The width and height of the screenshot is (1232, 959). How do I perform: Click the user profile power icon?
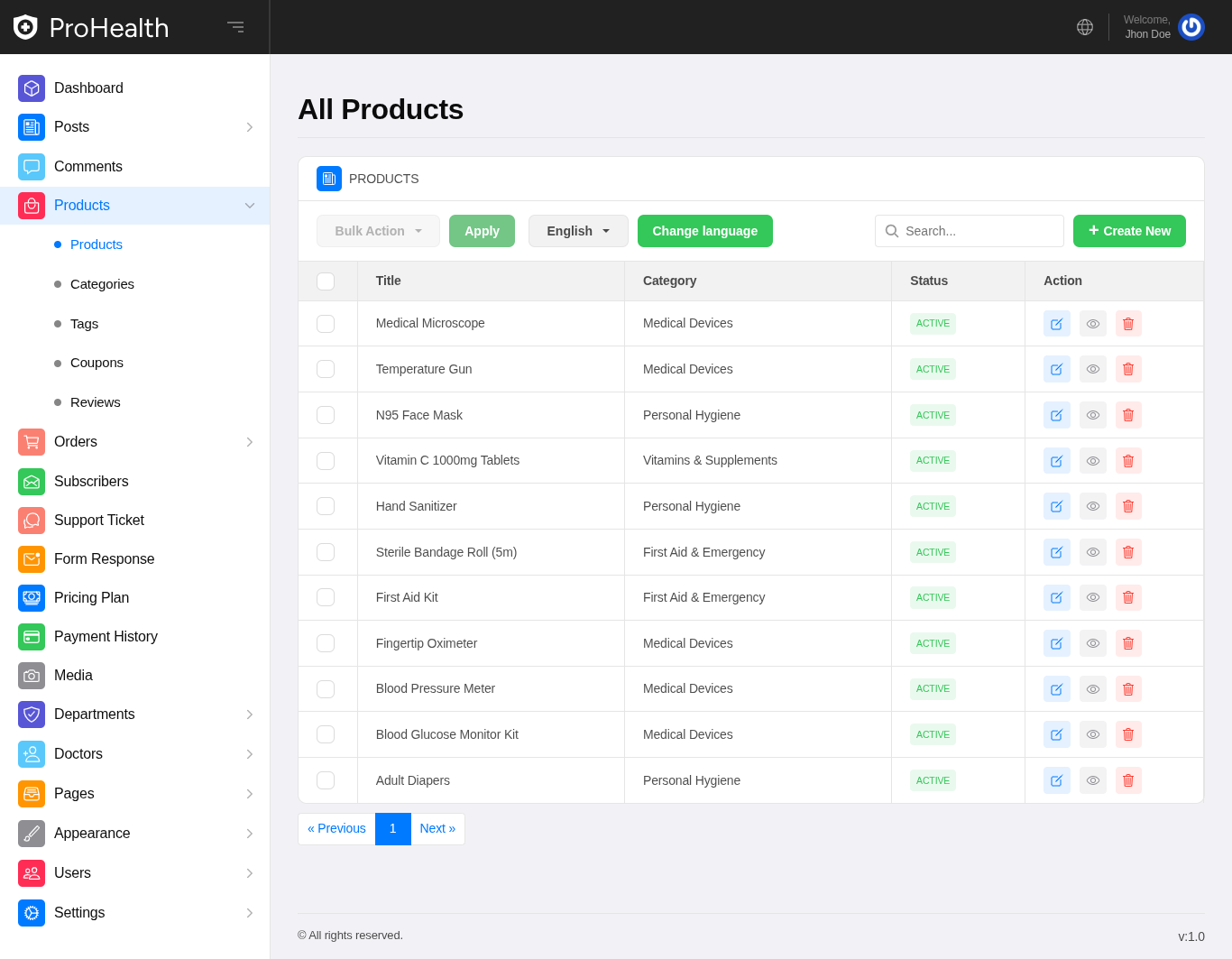pos(1191,27)
